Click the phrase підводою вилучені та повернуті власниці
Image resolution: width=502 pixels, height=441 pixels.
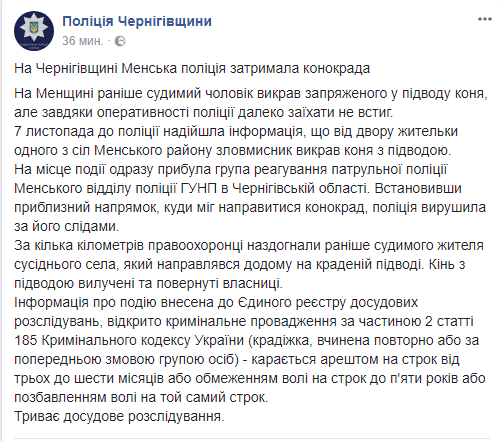[x=148, y=284]
